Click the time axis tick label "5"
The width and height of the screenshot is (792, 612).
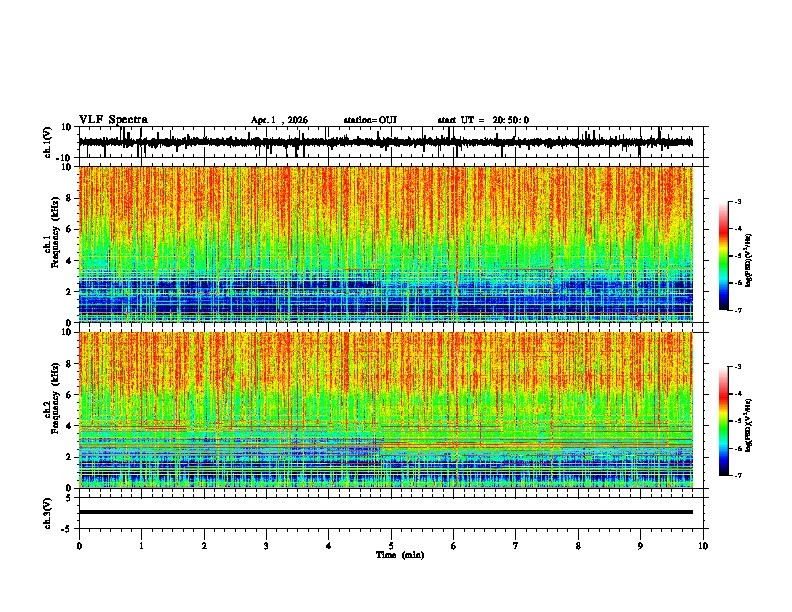tap(391, 546)
